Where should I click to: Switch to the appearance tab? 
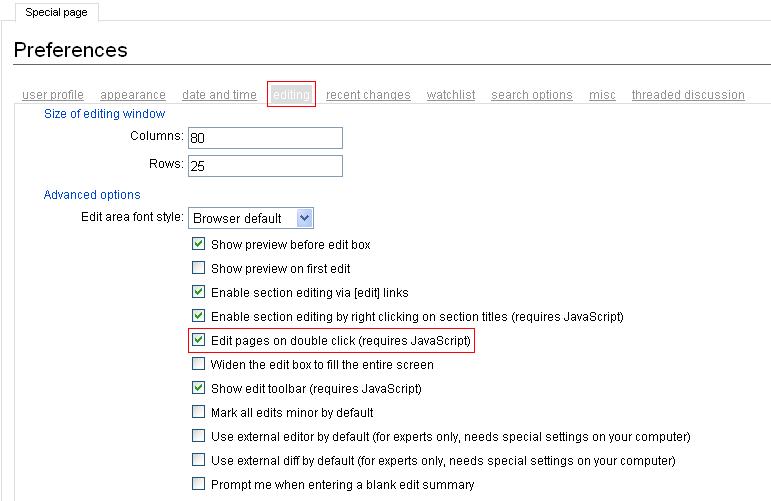[133, 95]
